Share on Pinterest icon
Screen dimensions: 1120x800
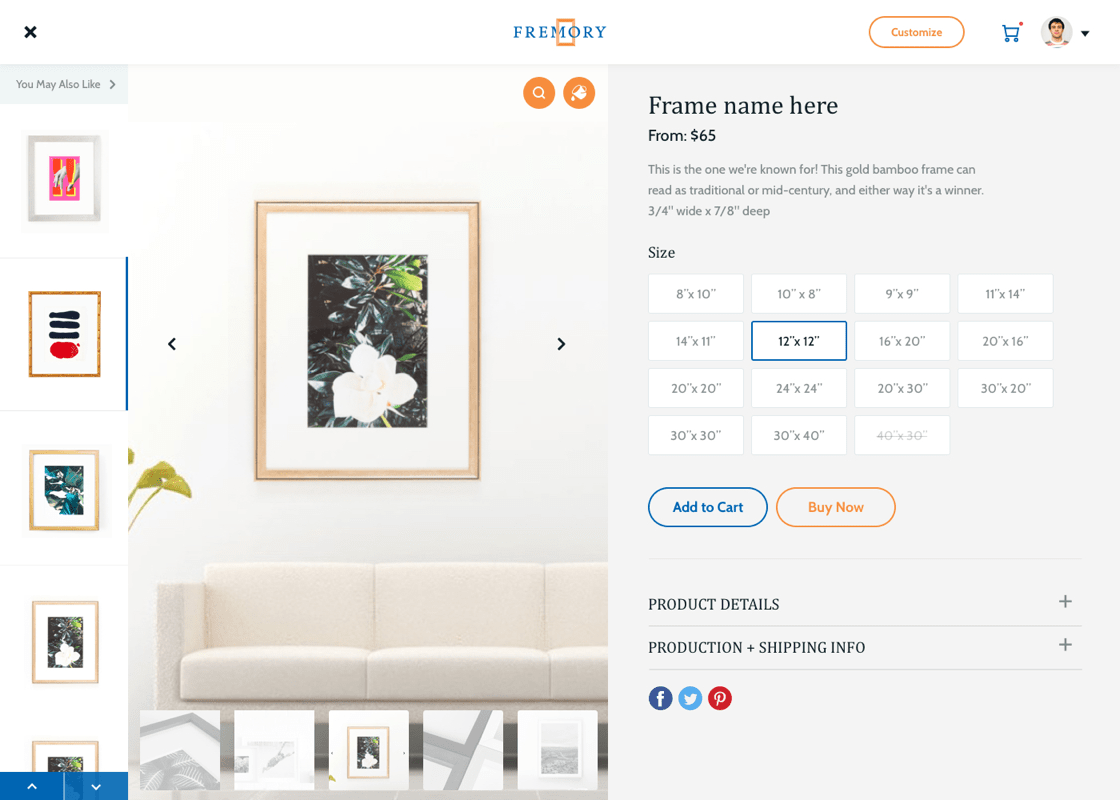[720, 698]
